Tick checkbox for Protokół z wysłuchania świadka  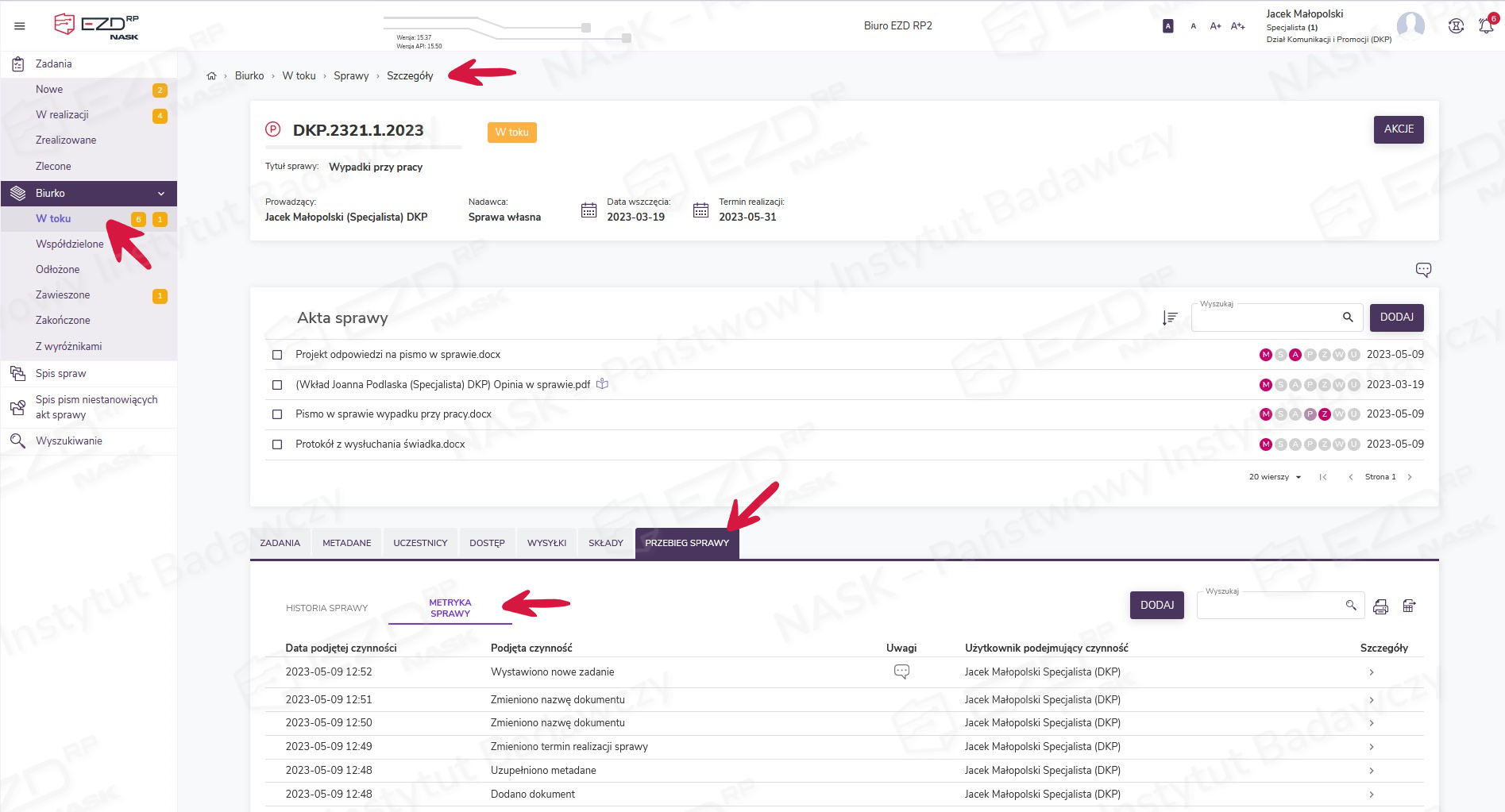277,444
